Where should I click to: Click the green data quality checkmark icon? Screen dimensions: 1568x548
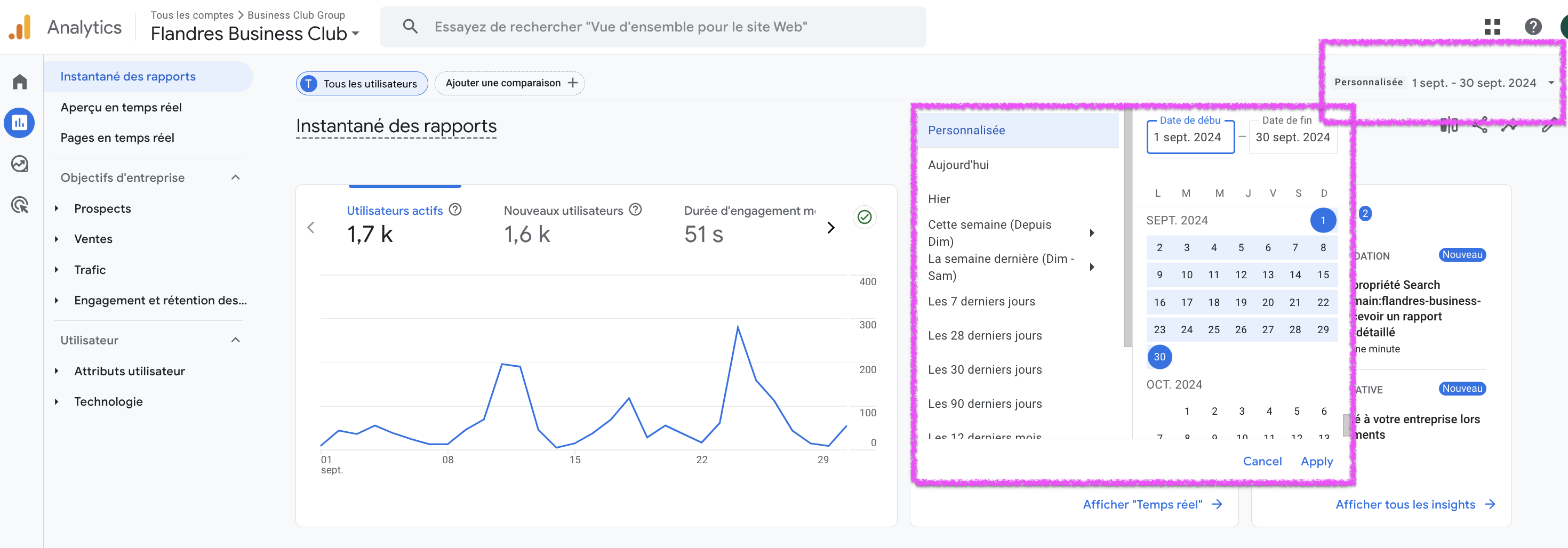(864, 217)
